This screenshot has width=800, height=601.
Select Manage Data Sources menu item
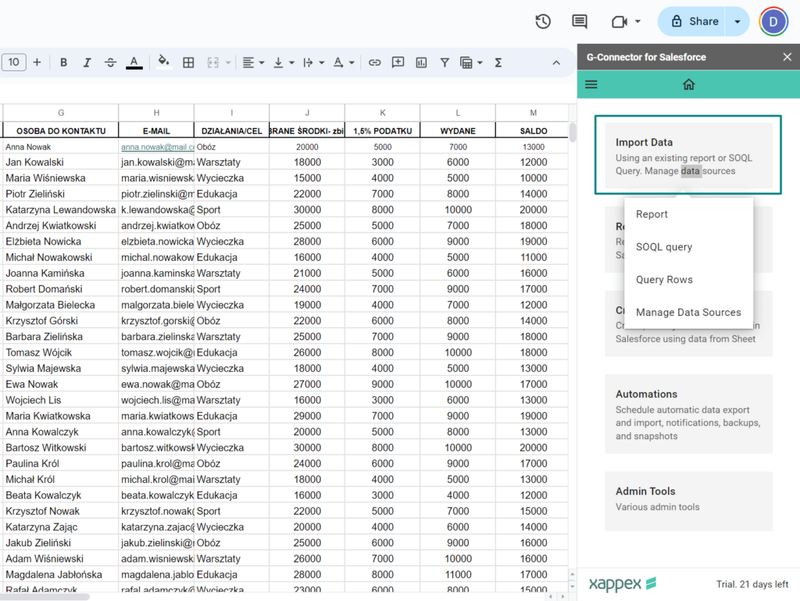pos(689,312)
